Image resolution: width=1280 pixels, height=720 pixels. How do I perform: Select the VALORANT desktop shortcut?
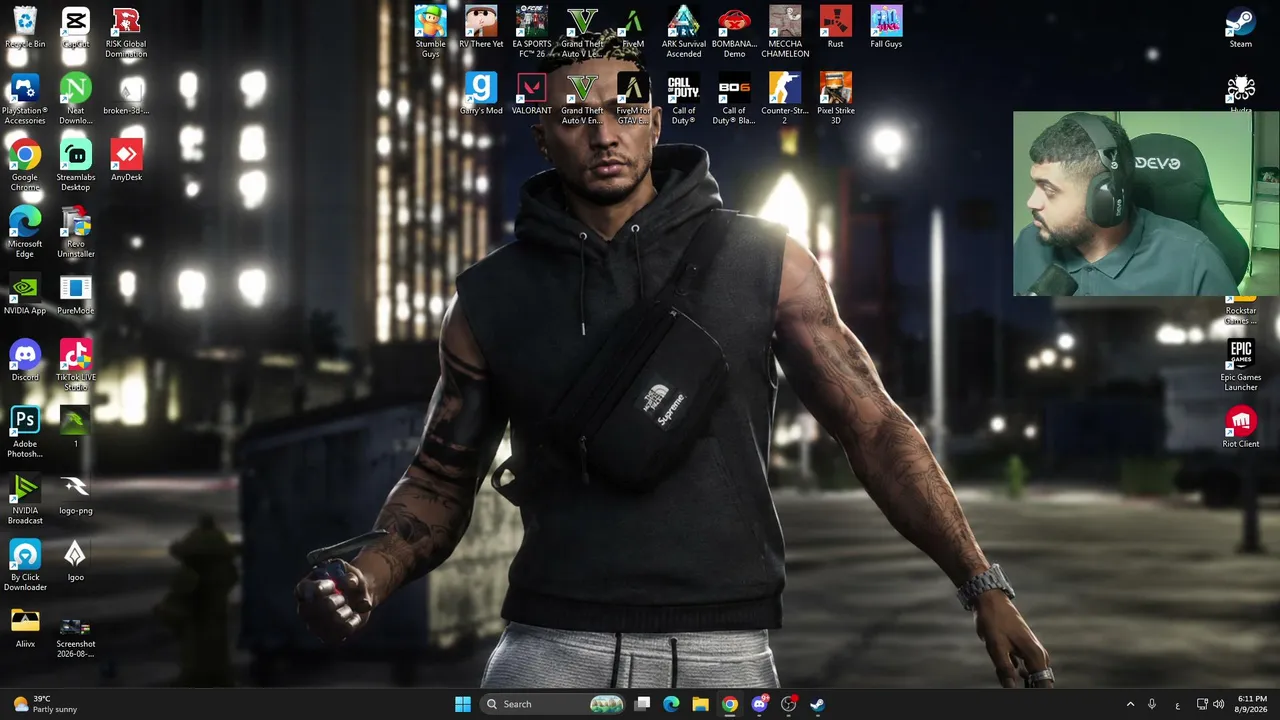532,95
